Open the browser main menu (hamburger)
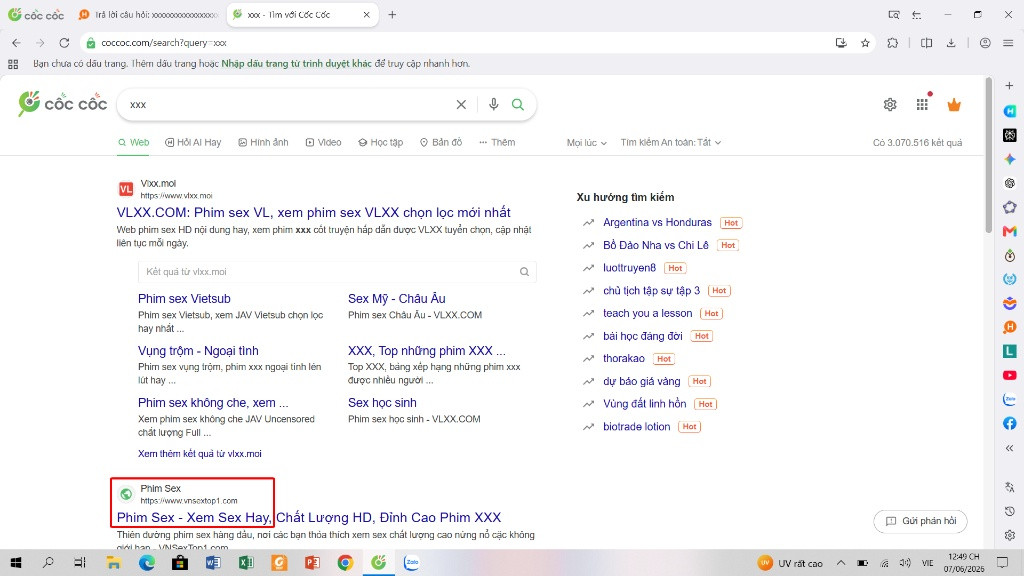1024x576 pixels. [x=1008, y=42]
